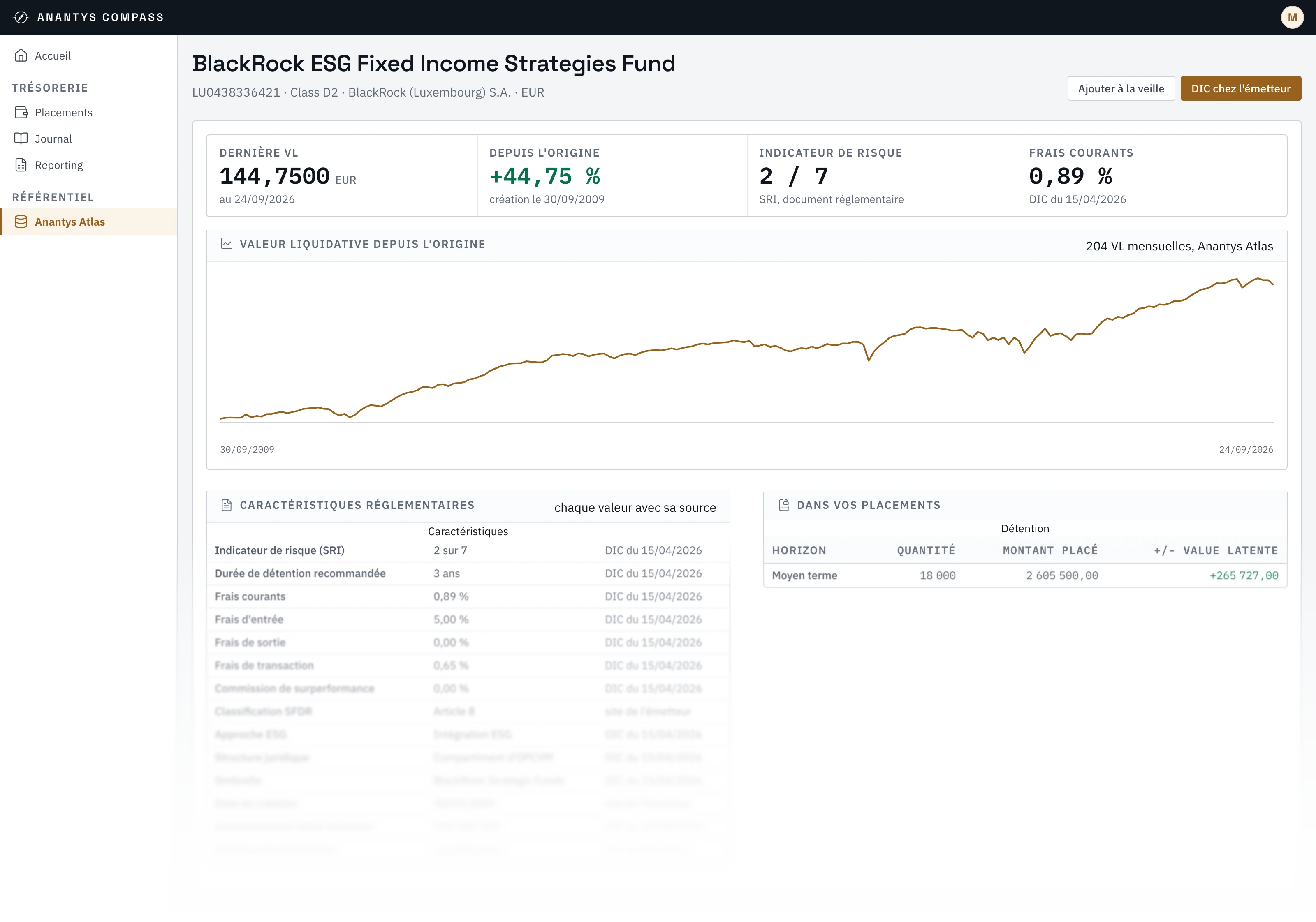
Task: Click the RÉFÉRENTIEL sidebar heading
Action: (x=53, y=197)
